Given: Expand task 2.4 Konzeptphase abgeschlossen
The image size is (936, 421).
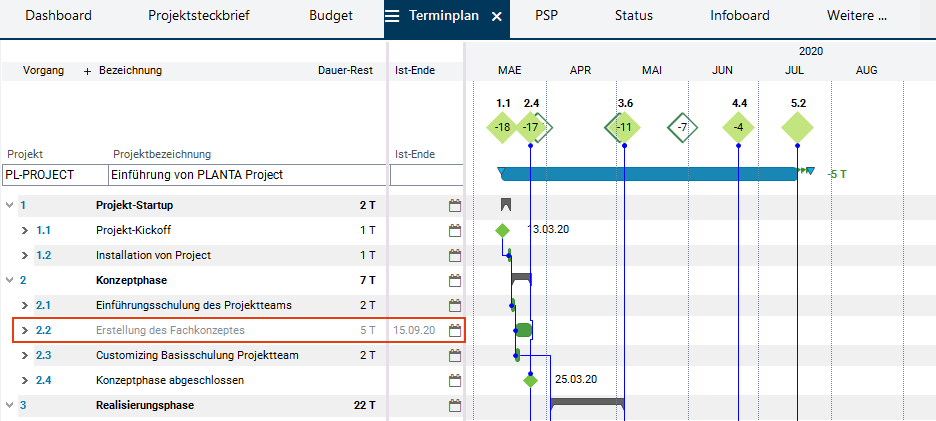Looking at the screenshot, I should 25,380.
